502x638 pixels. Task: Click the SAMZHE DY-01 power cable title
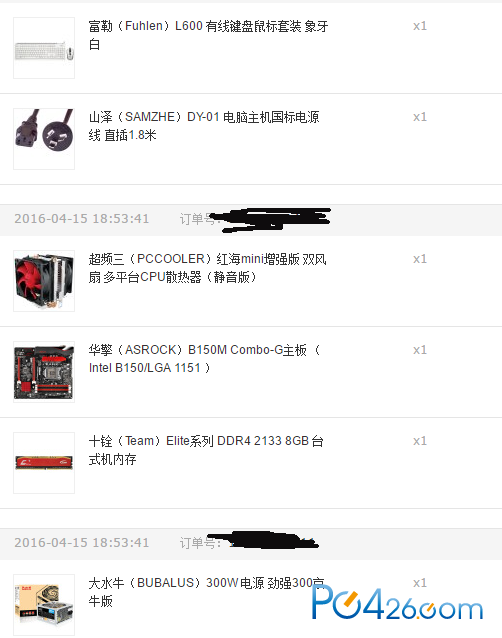click(x=204, y=126)
